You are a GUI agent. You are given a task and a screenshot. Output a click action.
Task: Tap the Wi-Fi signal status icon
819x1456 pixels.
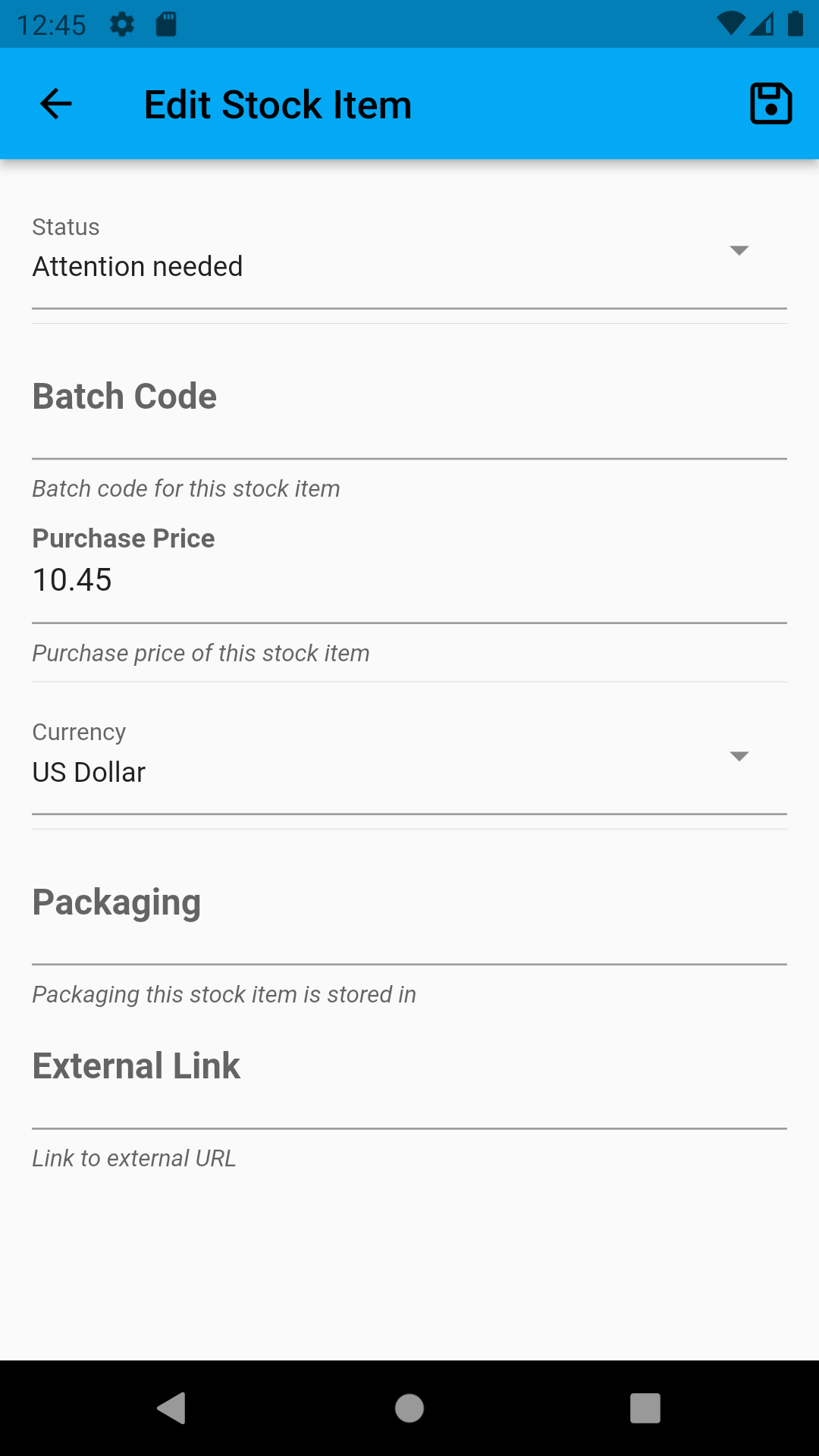point(730,24)
